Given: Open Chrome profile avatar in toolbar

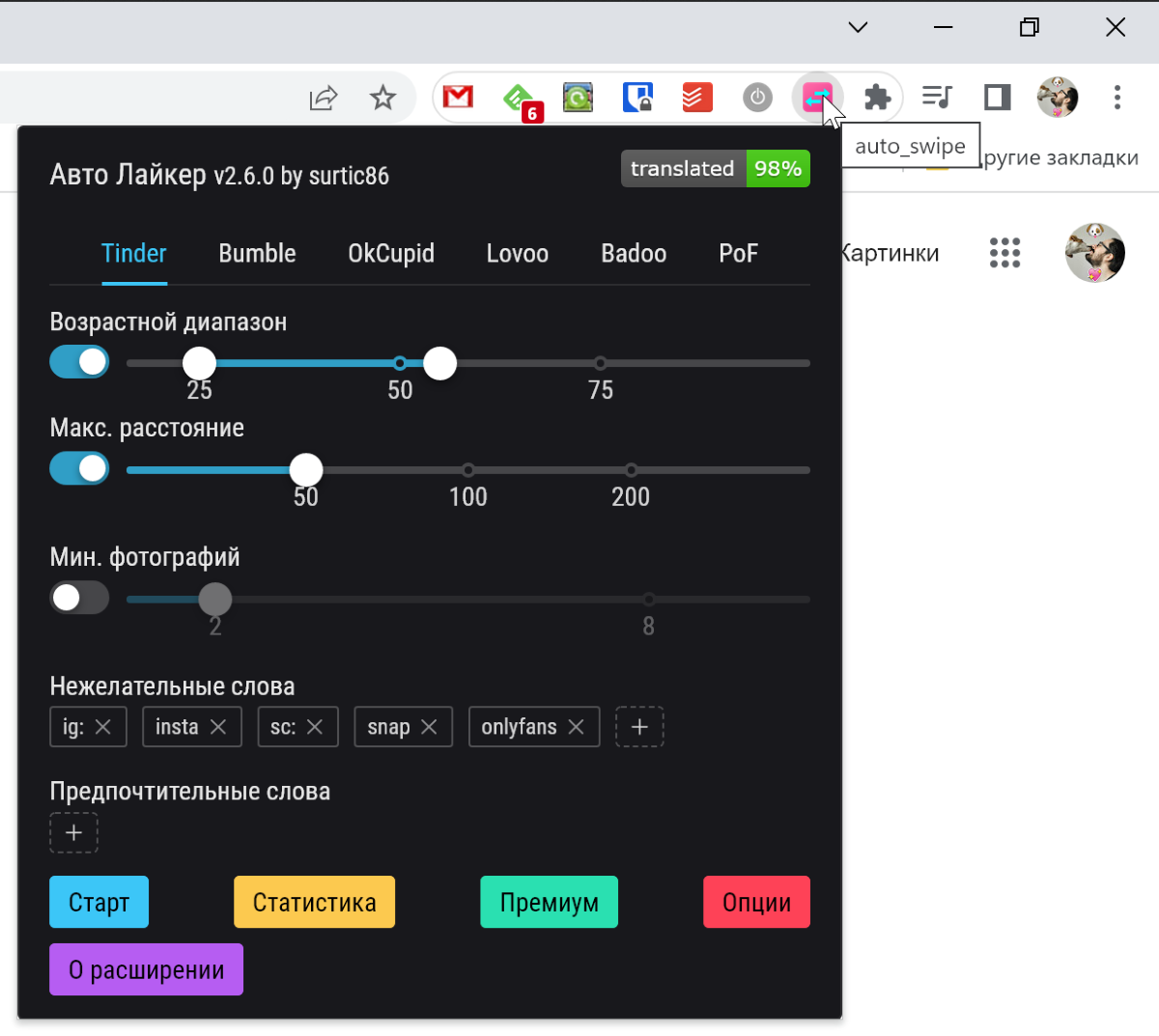Looking at the screenshot, I should click(x=1058, y=97).
